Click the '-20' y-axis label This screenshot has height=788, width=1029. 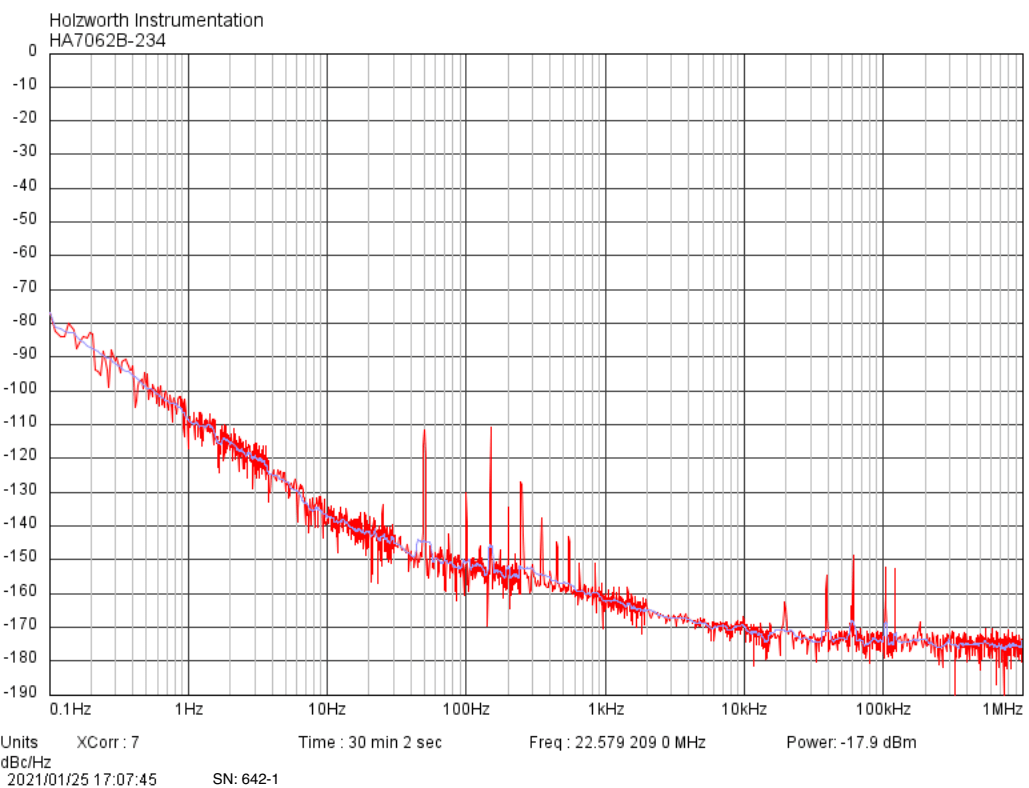coord(25,117)
